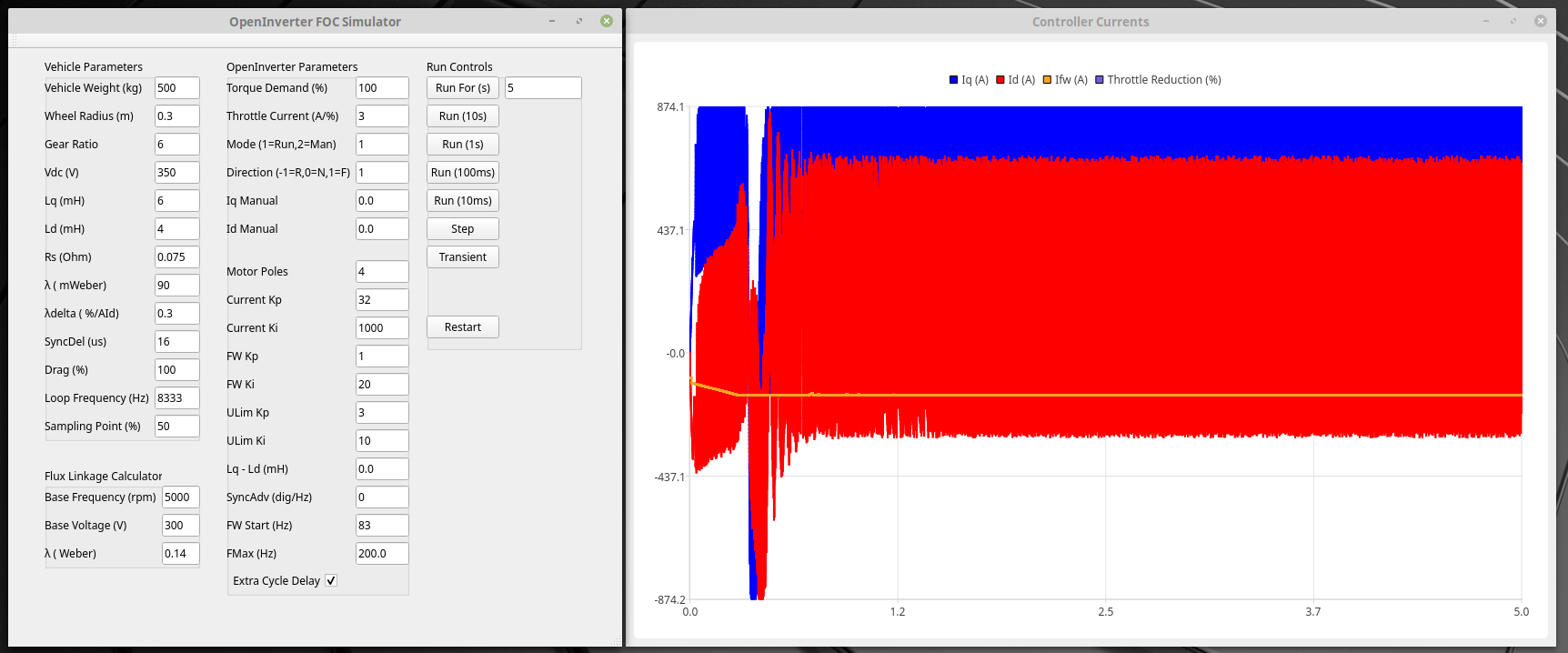The height and width of the screenshot is (653, 1568).
Task: Click the red Id (A) legend marker
Action: click(1000, 80)
